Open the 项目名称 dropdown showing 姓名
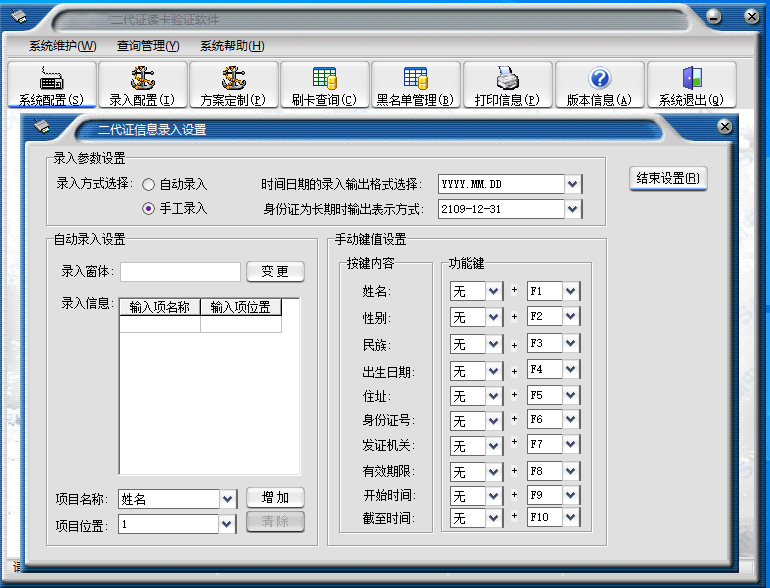Image resolution: width=770 pixels, height=588 pixels. [x=228, y=498]
